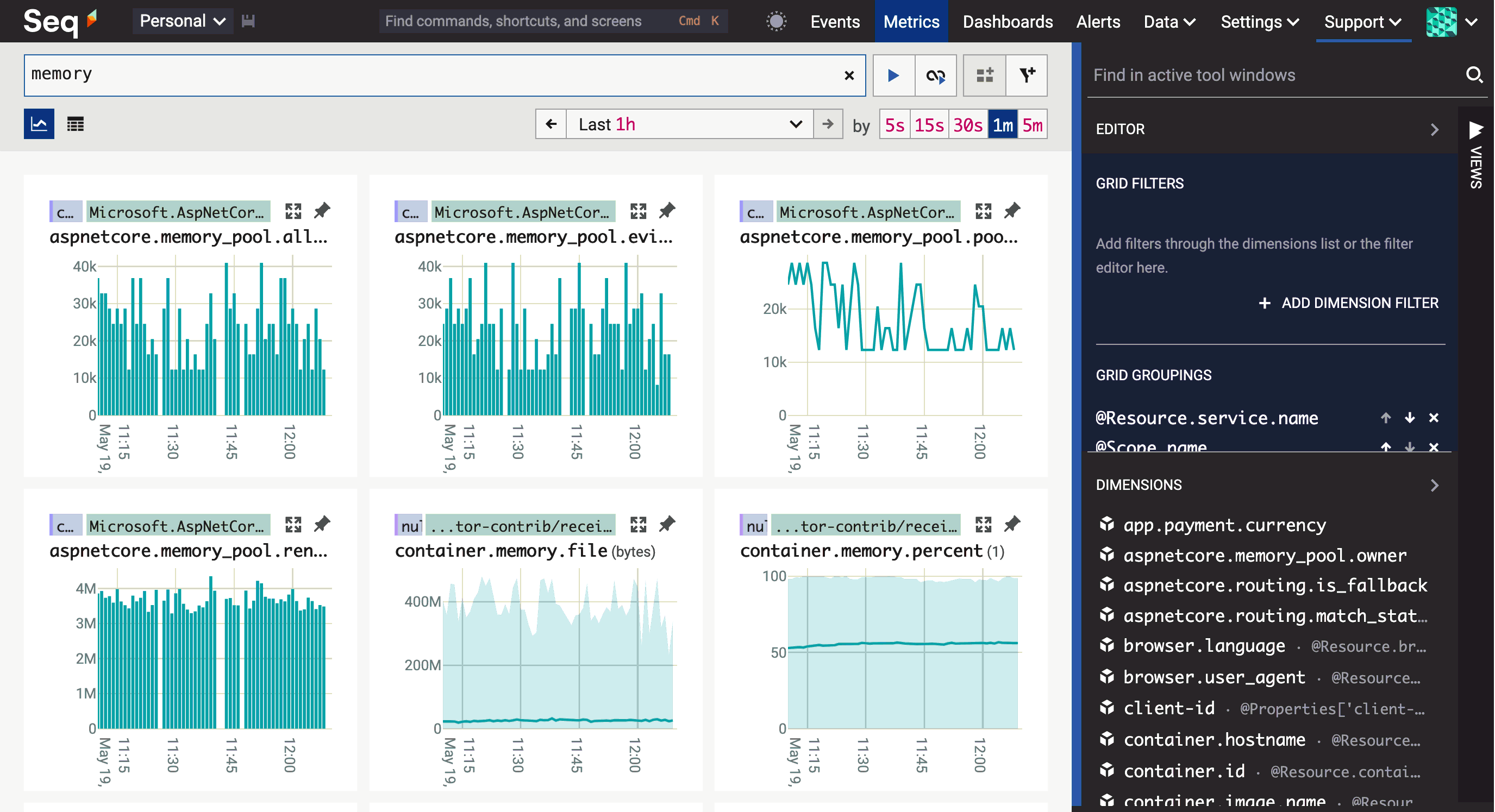Open the Personal workspace dropdown
This screenshot has height=812, width=1495.
[183, 22]
